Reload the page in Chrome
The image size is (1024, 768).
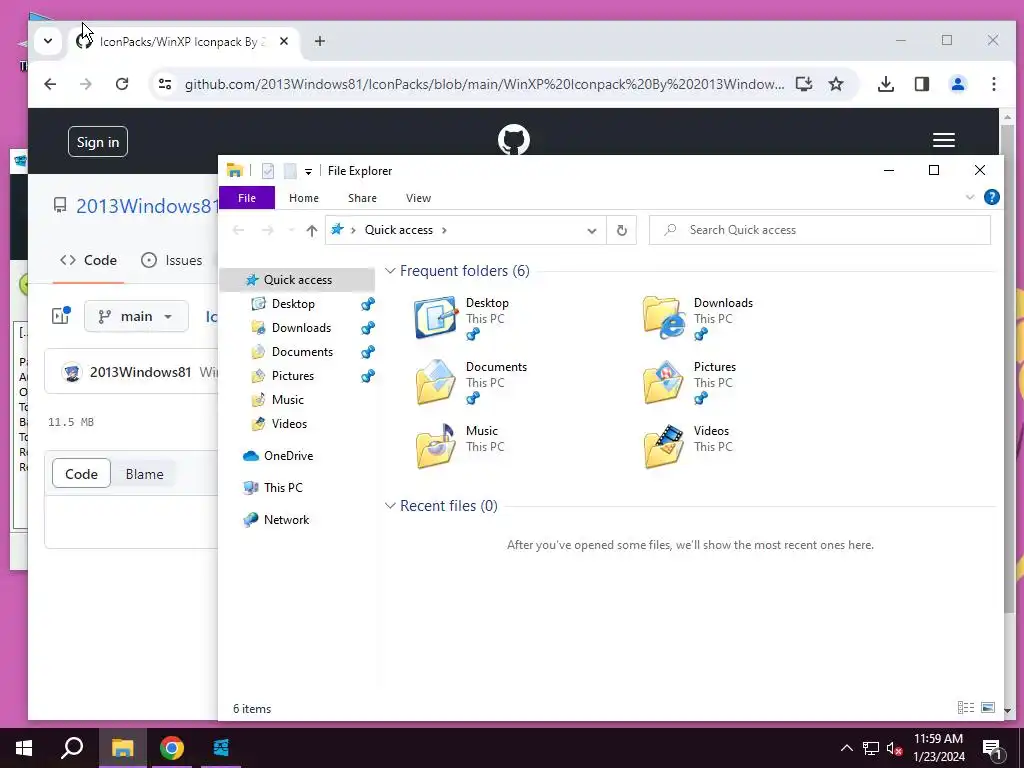click(122, 84)
